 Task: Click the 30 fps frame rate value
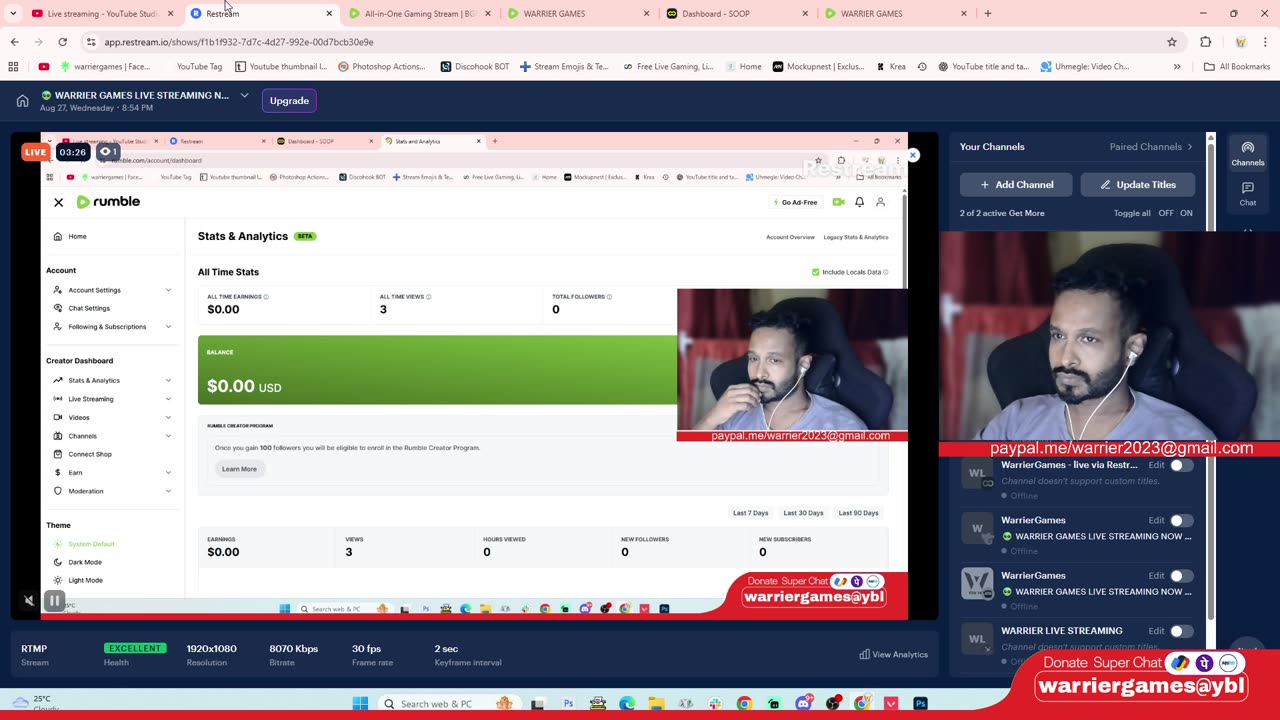coord(366,648)
